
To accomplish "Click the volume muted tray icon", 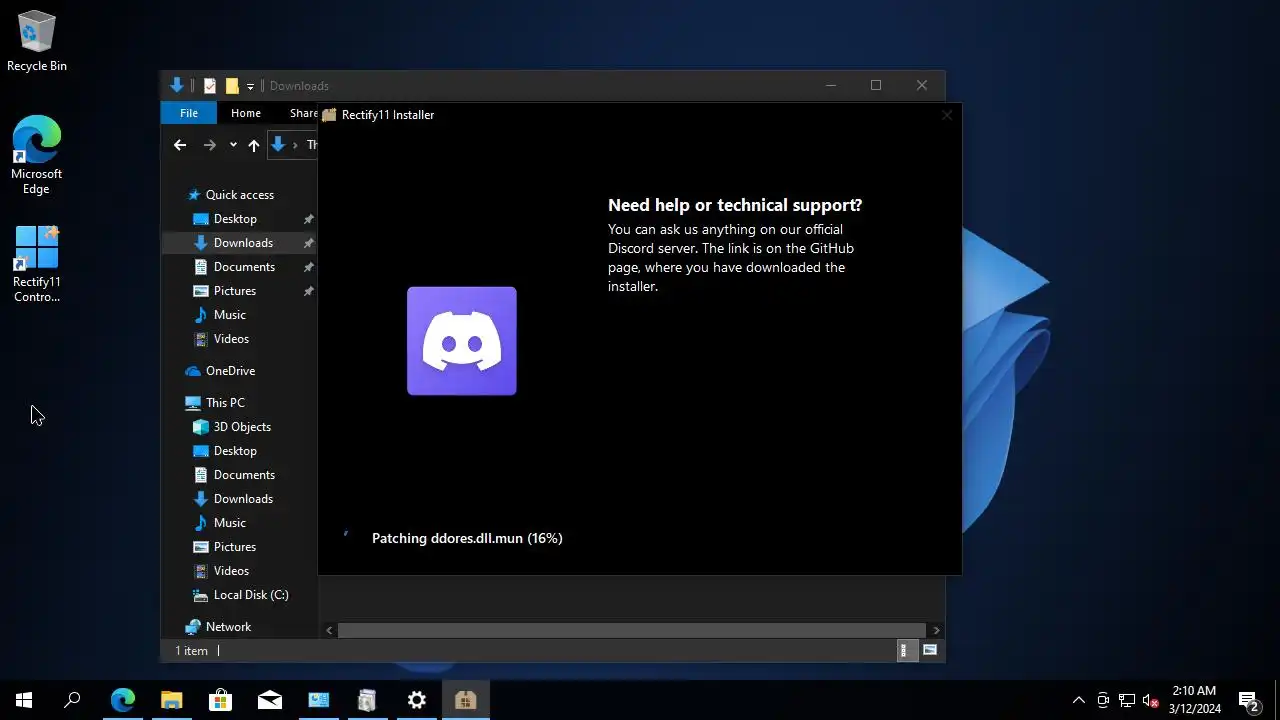I will pos(1151,700).
